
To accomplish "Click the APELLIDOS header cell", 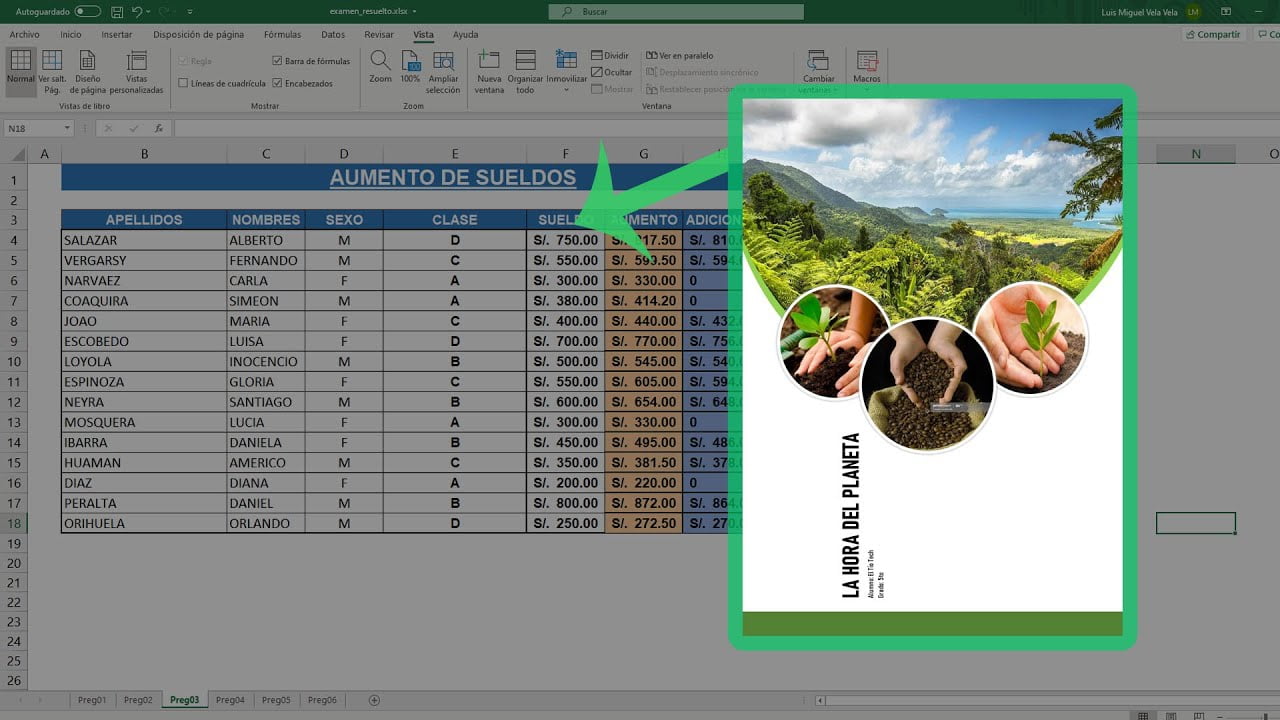I will pyautogui.click(x=144, y=219).
